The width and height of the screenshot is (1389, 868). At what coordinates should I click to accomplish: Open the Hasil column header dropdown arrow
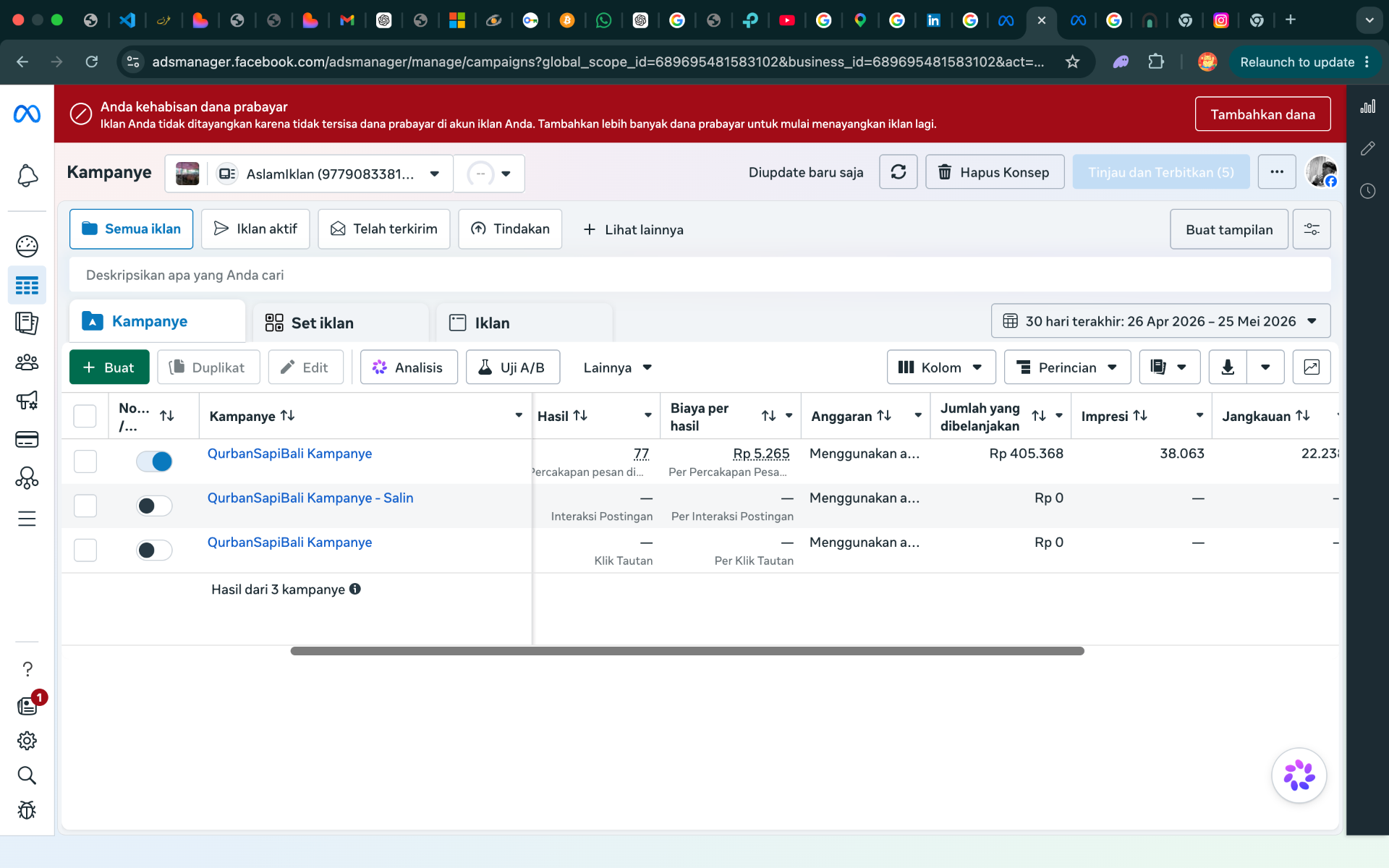647,415
